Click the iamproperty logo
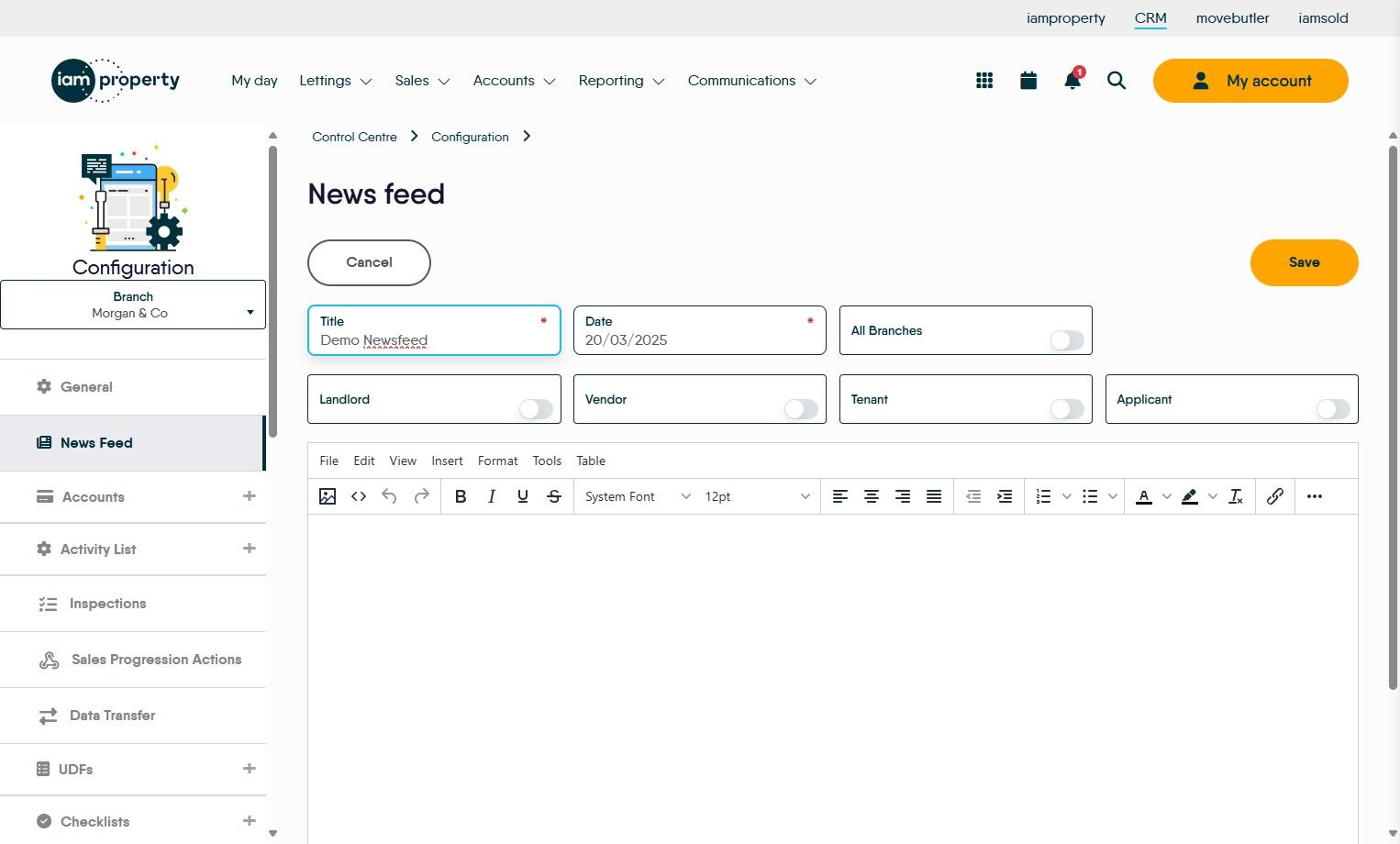 116,81
